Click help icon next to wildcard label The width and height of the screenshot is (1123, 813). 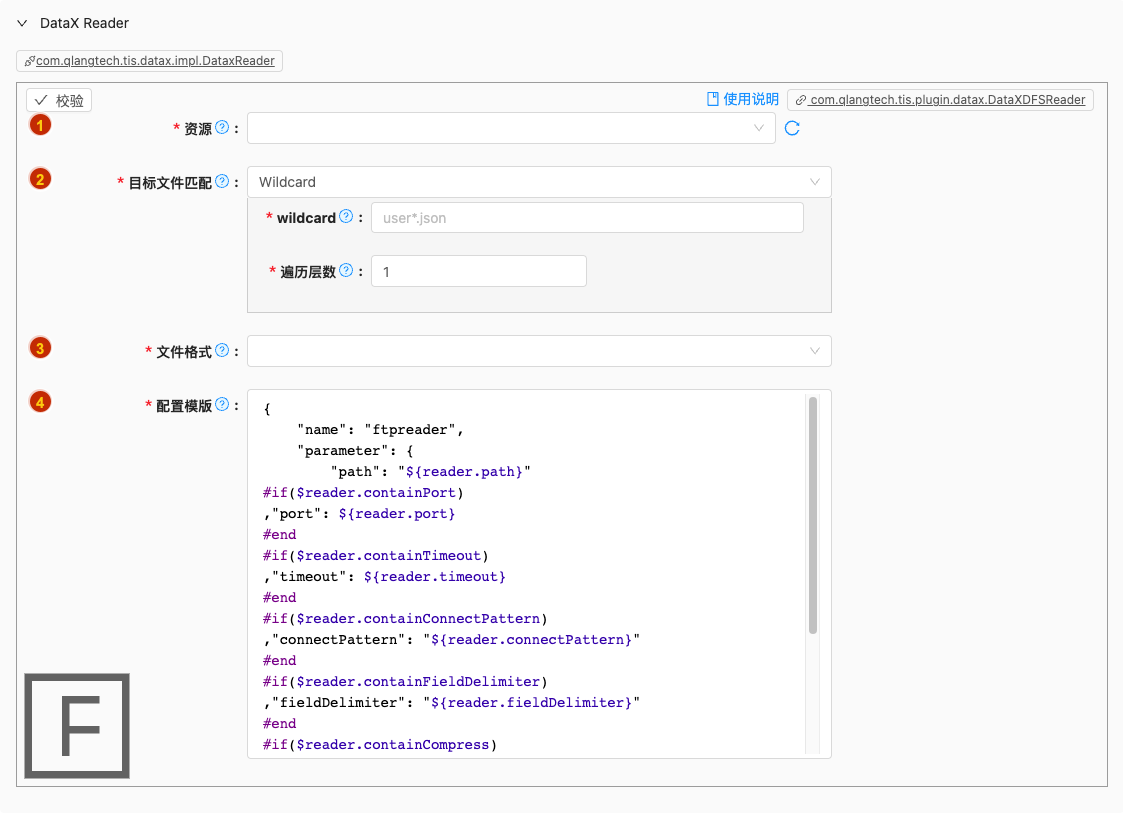346,216
